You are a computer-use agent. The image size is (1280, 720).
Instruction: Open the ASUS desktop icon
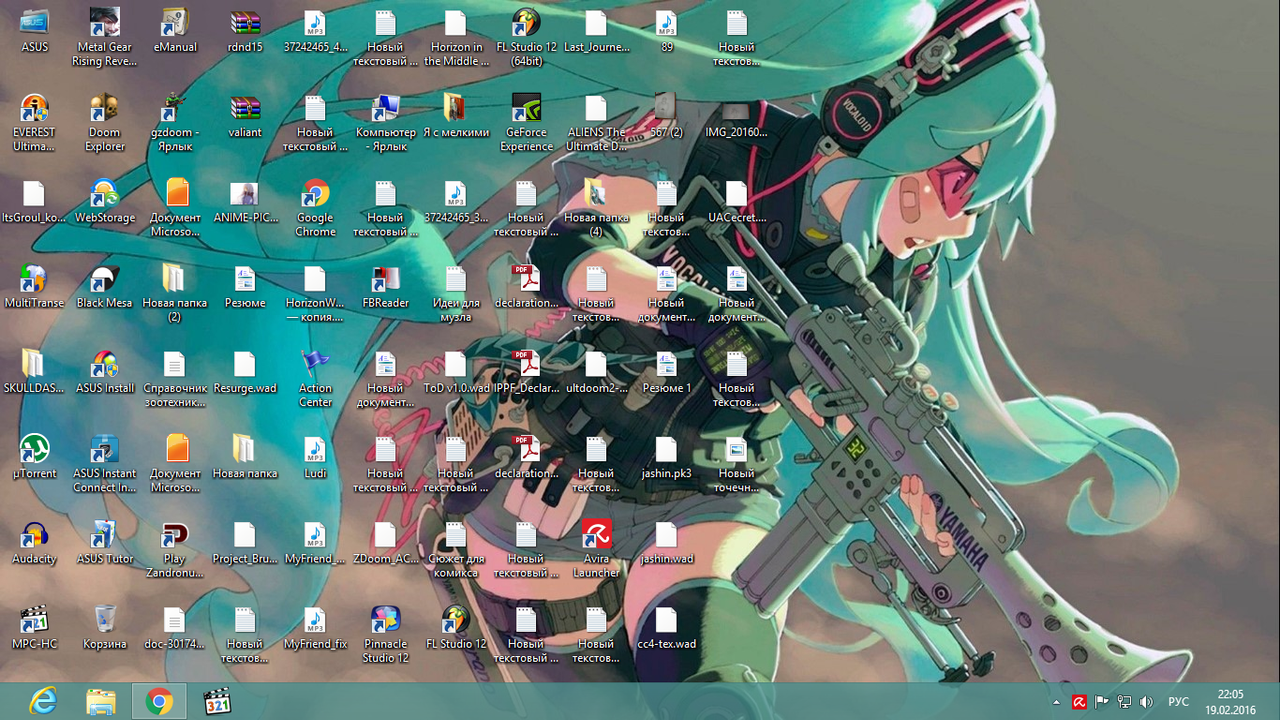click(x=34, y=30)
